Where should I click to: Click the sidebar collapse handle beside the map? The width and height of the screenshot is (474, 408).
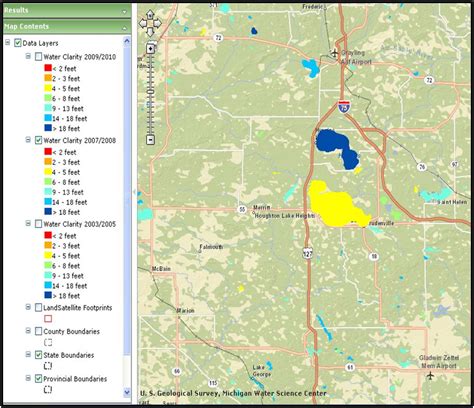click(x=134, y=192)
